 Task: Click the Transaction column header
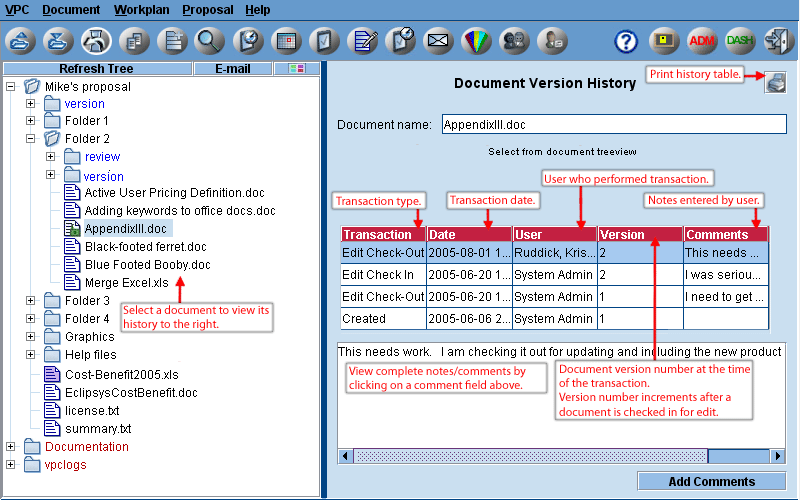click(383, 234)
